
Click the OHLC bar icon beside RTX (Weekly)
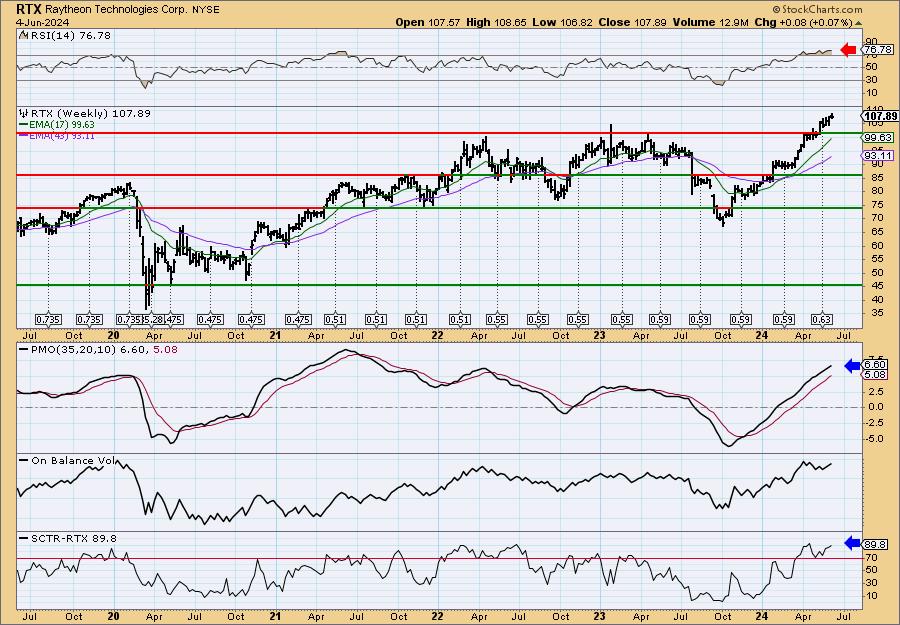[22, 113]
